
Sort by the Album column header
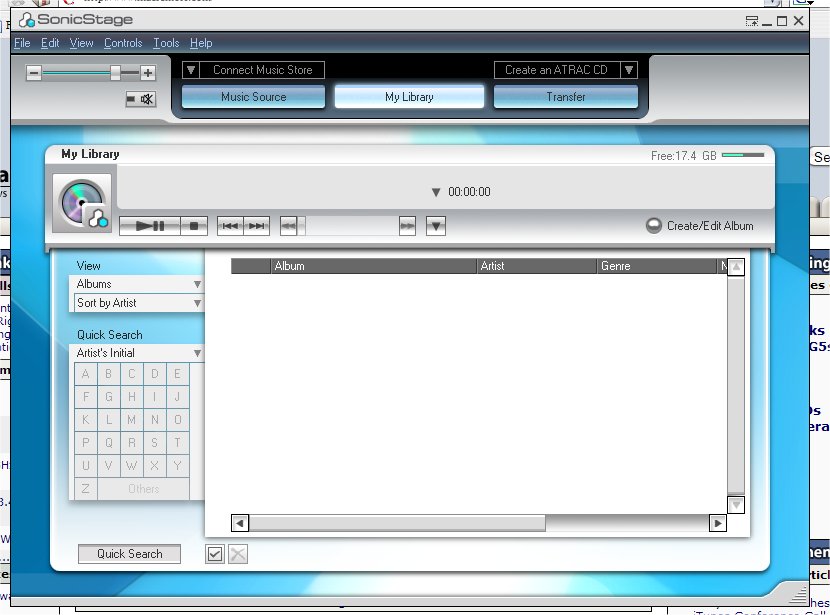374,266
